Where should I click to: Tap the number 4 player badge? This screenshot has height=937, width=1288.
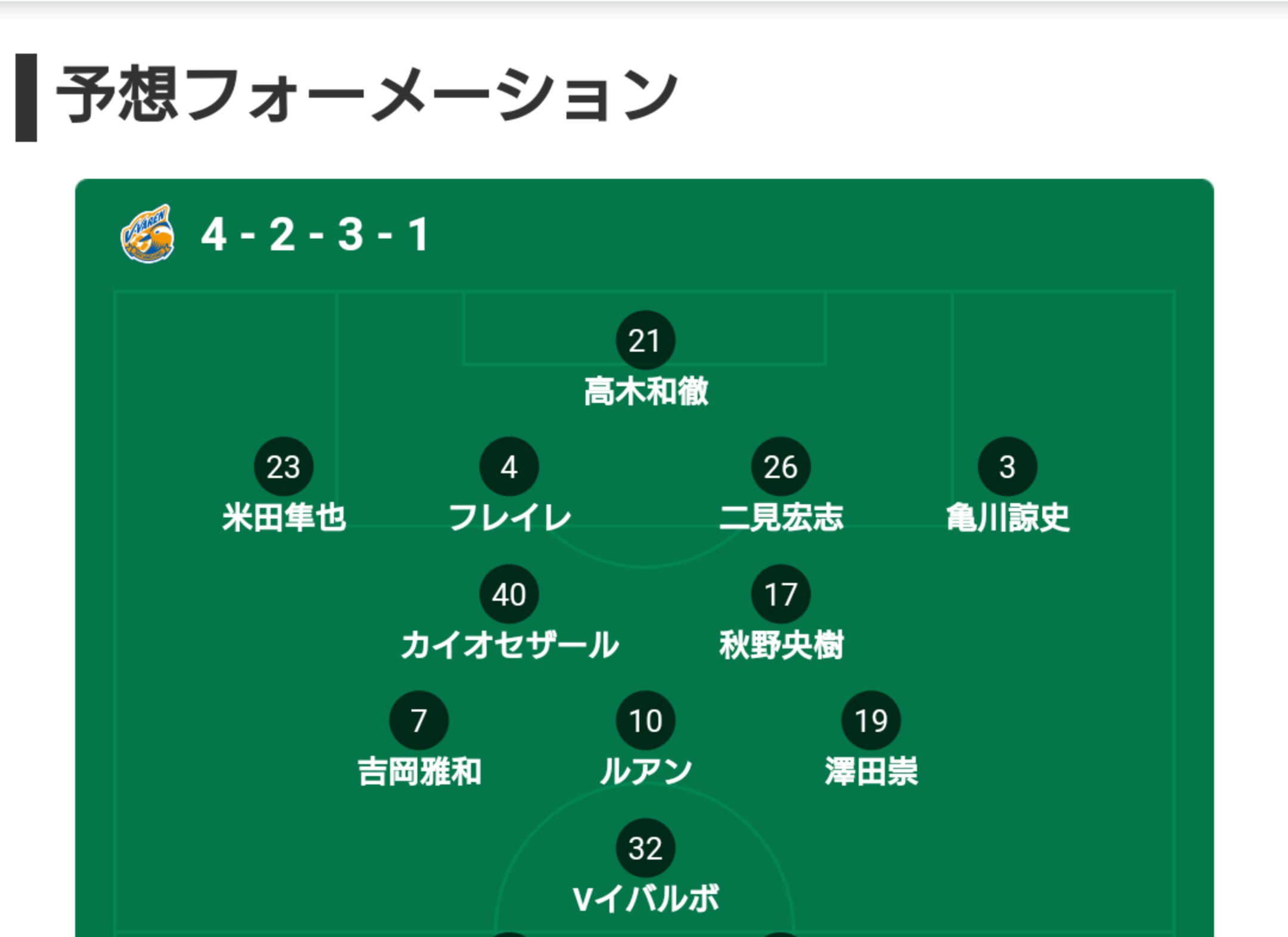[x=509, y=467]
